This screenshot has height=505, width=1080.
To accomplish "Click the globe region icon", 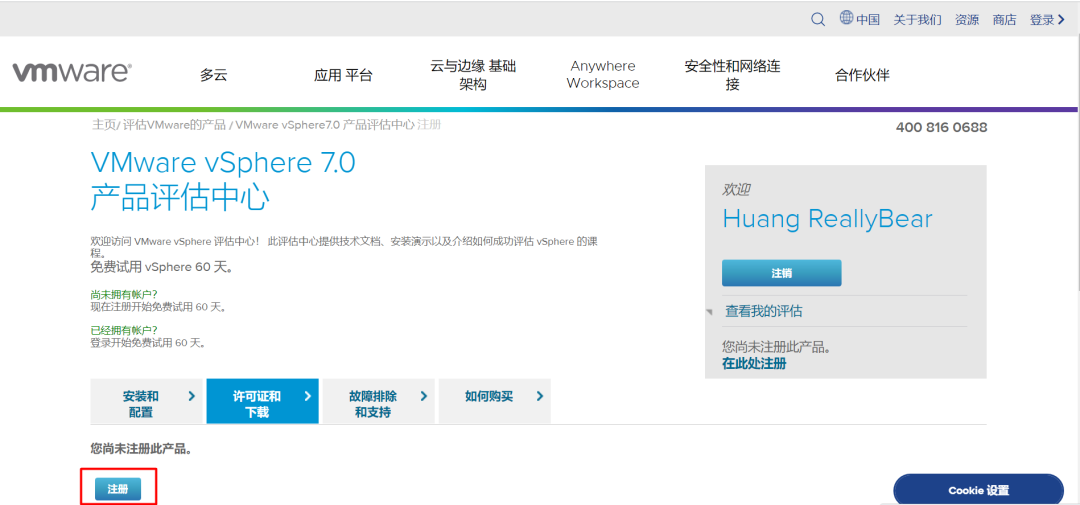I will pos(847,18).
